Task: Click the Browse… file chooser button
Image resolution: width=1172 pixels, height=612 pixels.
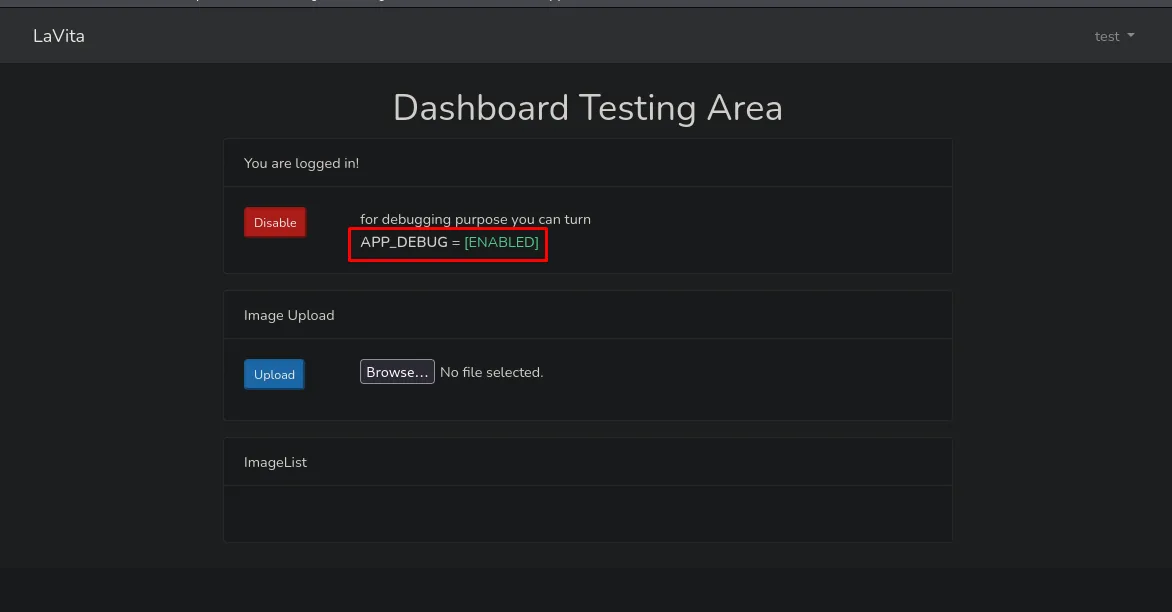Action: pos(397,372)
